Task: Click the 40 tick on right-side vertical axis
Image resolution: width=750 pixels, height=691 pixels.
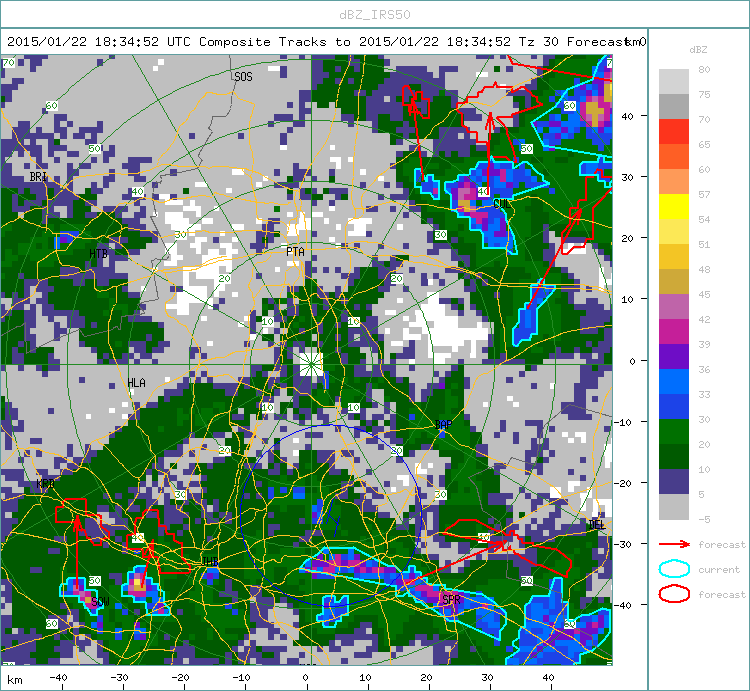Action: (x=627, y=116)
